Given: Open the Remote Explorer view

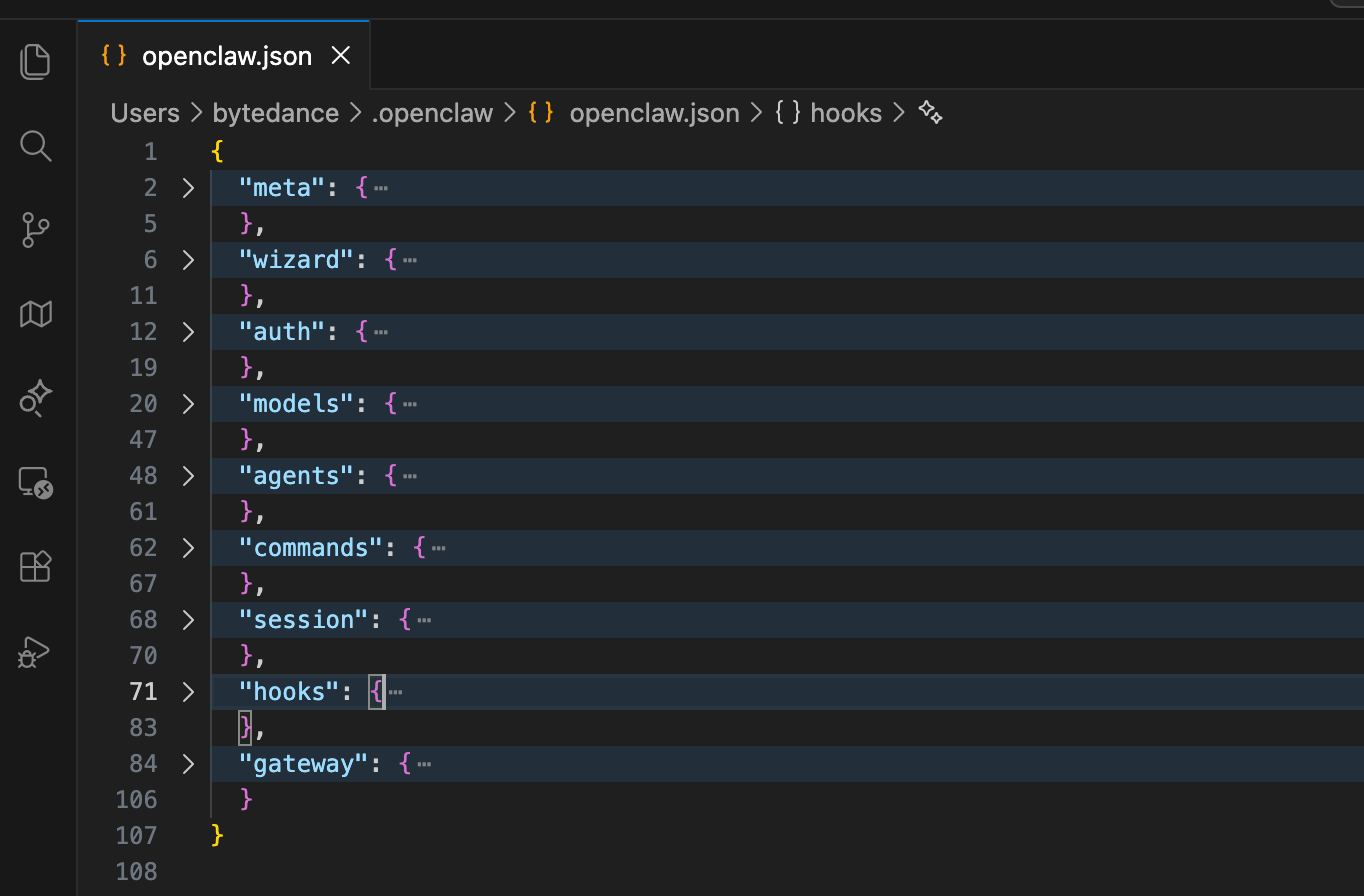Looking at the screenshot, I should [35, 484].
